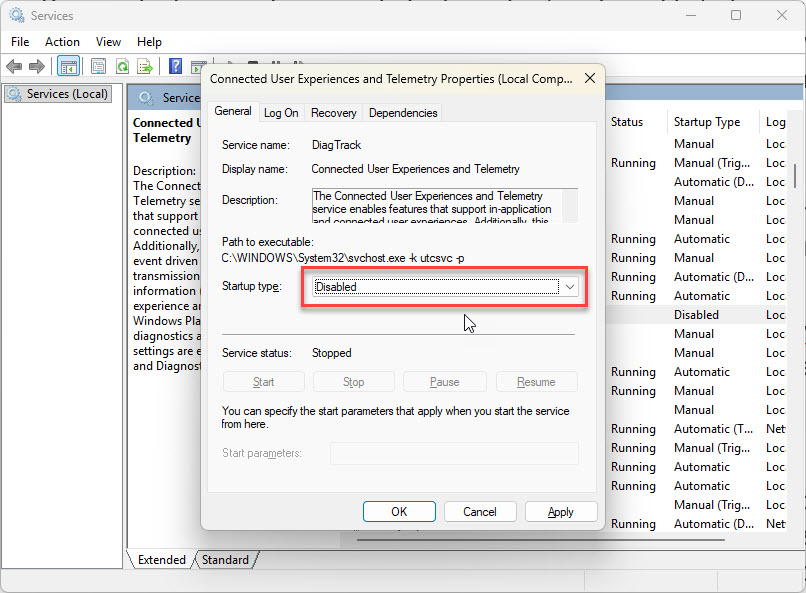Click OK in the Properties dialog

[x=399, y=512]
